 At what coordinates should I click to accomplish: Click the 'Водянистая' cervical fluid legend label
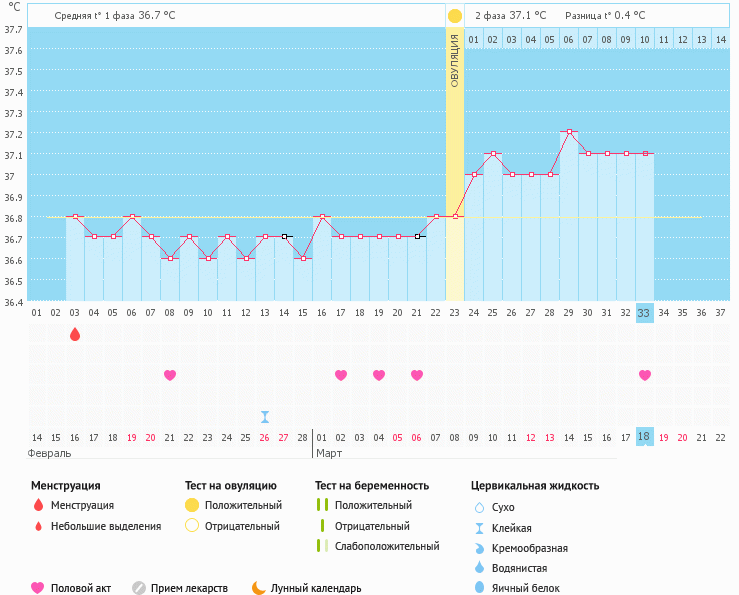click(x=523, y=568)
